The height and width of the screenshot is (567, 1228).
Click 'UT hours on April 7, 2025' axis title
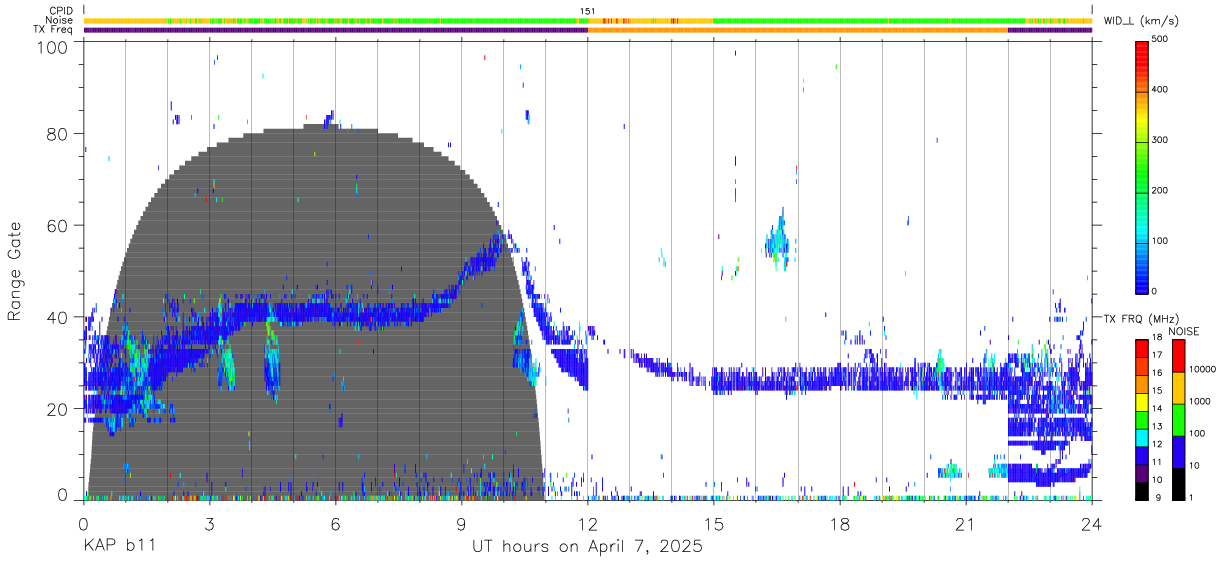point(587,547)
